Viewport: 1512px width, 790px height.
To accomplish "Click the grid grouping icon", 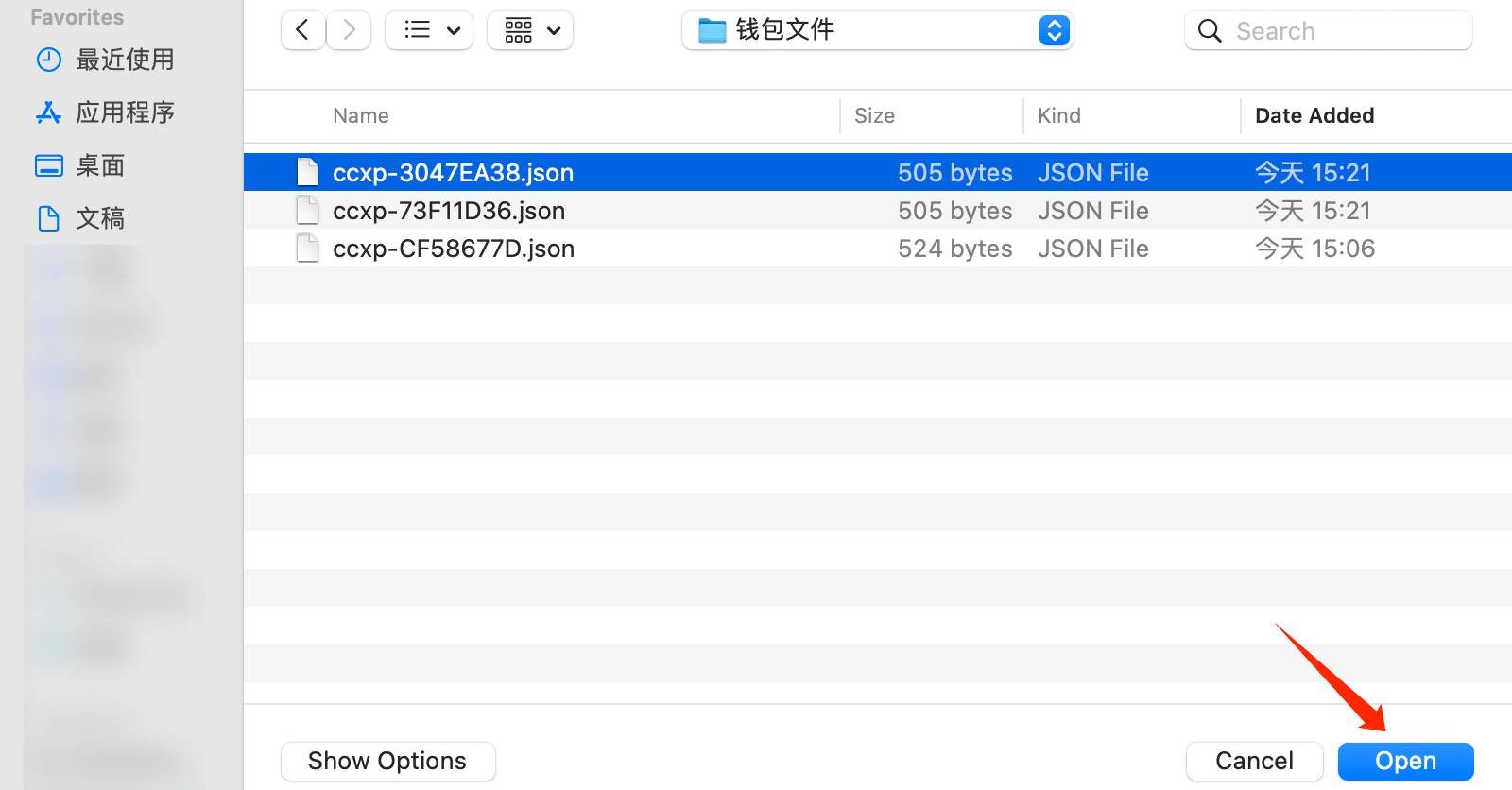I will click(518, 30).
